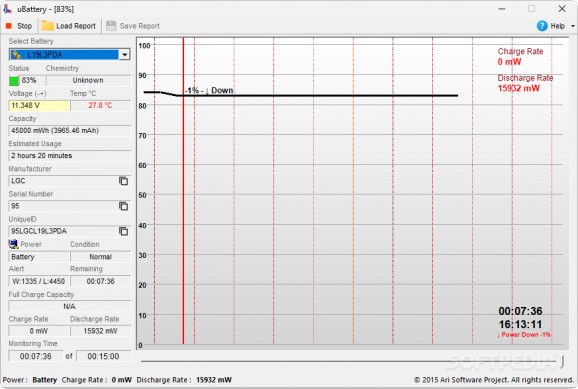Click the Monitoring Time total 00:15:00 field

[103, 356]
